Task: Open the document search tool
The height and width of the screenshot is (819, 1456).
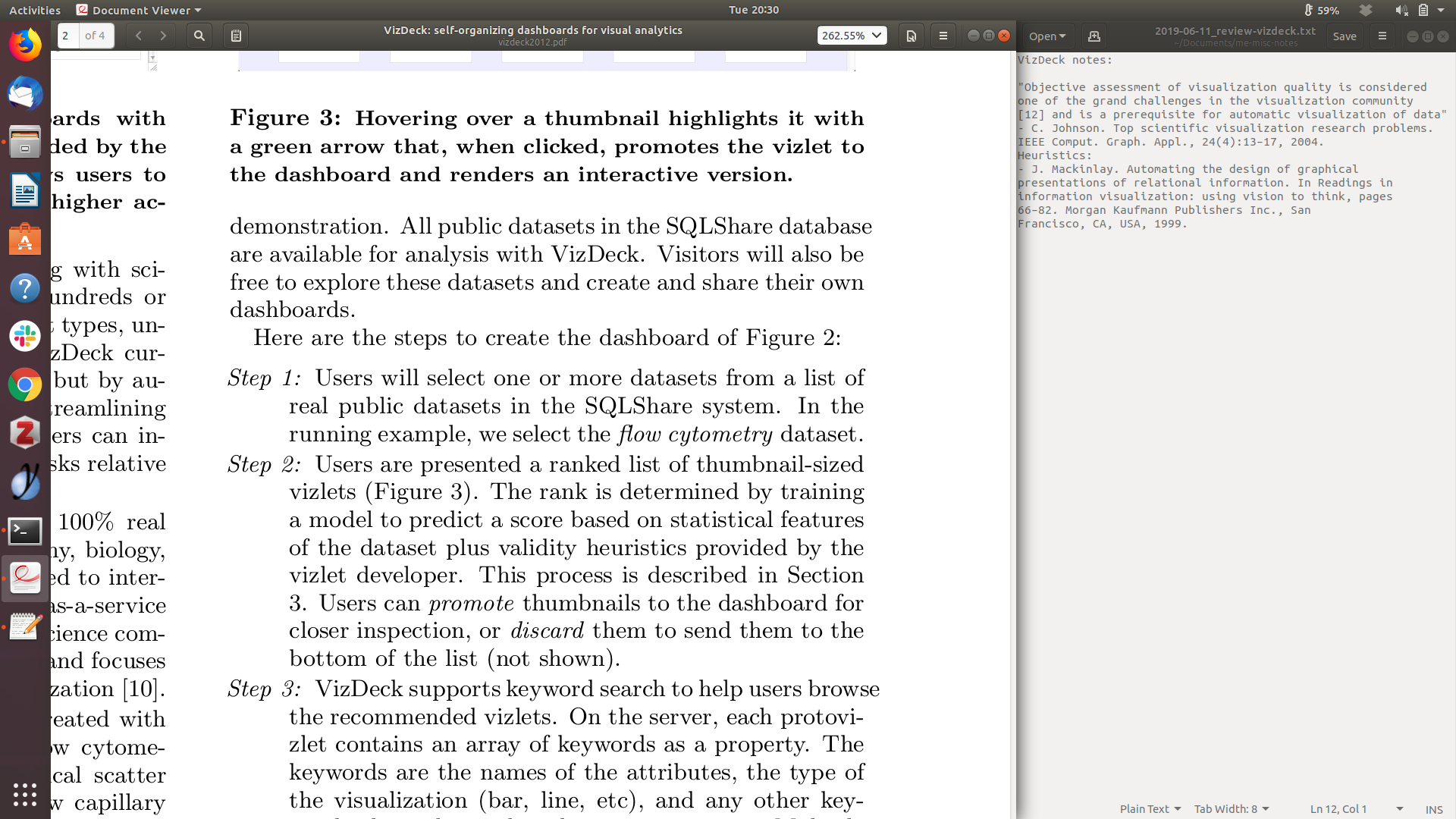Action: (x=199, y=36)
